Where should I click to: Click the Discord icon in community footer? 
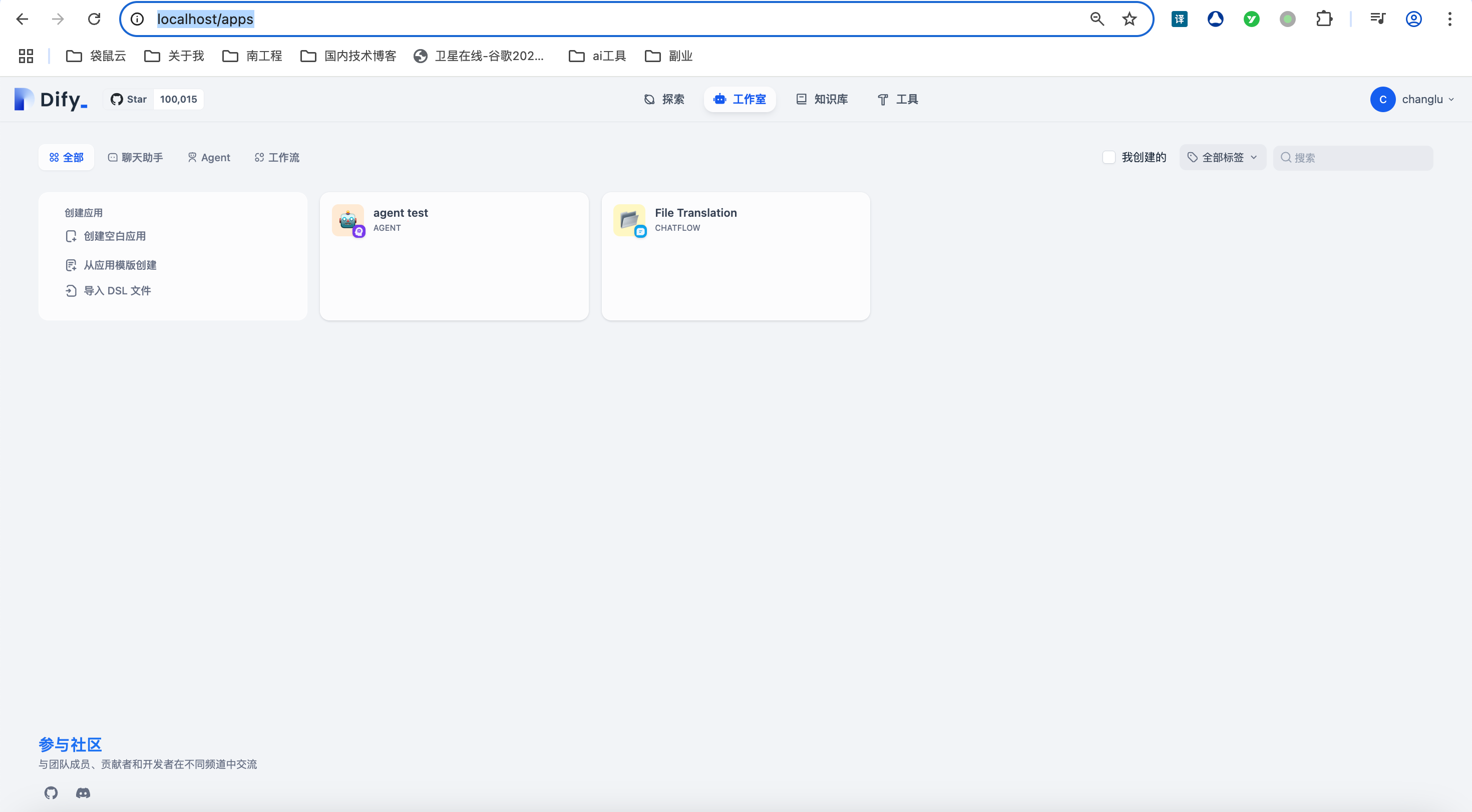83,792
